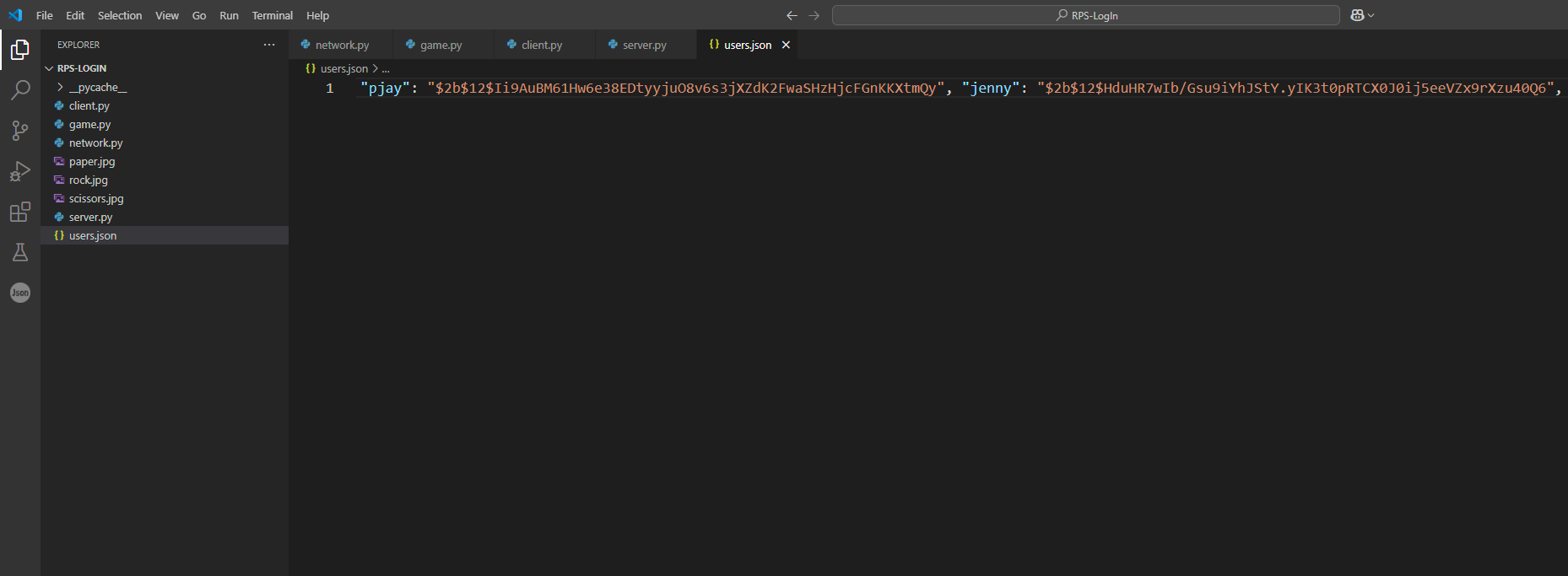
Task: Click the users.json breadcrumb item
Action: [x=337, y=68]
